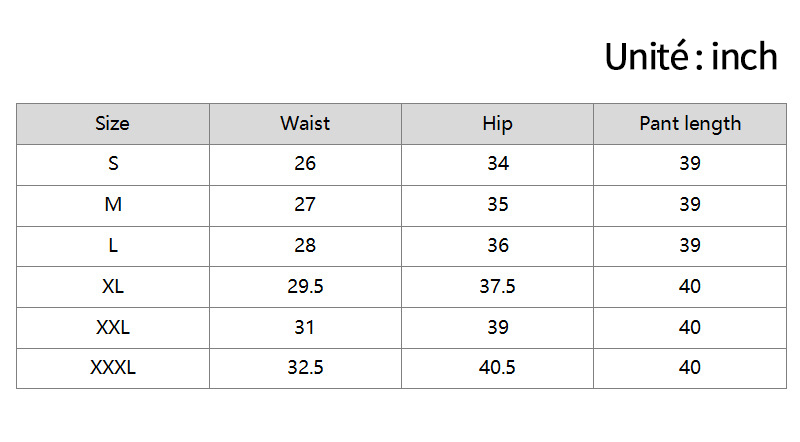This screenshot has height=442, width=800.
Task: Click the hip value 37.5
Action: pyautogui.click(x=497, y=287)
